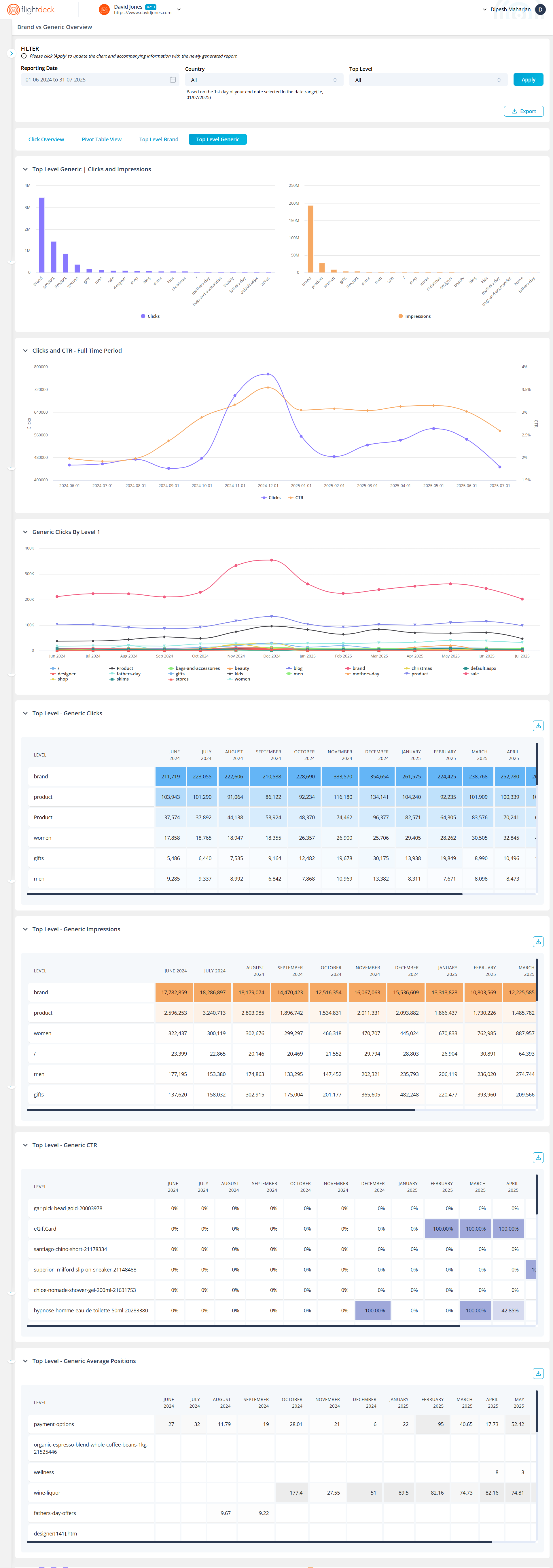This screenshot has height=1568, width=553.
Task: Collapse Clicks and CTR - Full Time Period section
Action: 25,351
